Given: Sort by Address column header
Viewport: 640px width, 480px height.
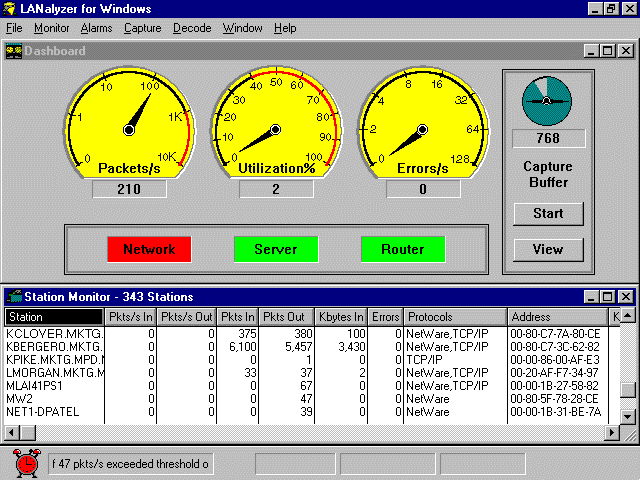Looking at the screenshot, I should 558,317.
